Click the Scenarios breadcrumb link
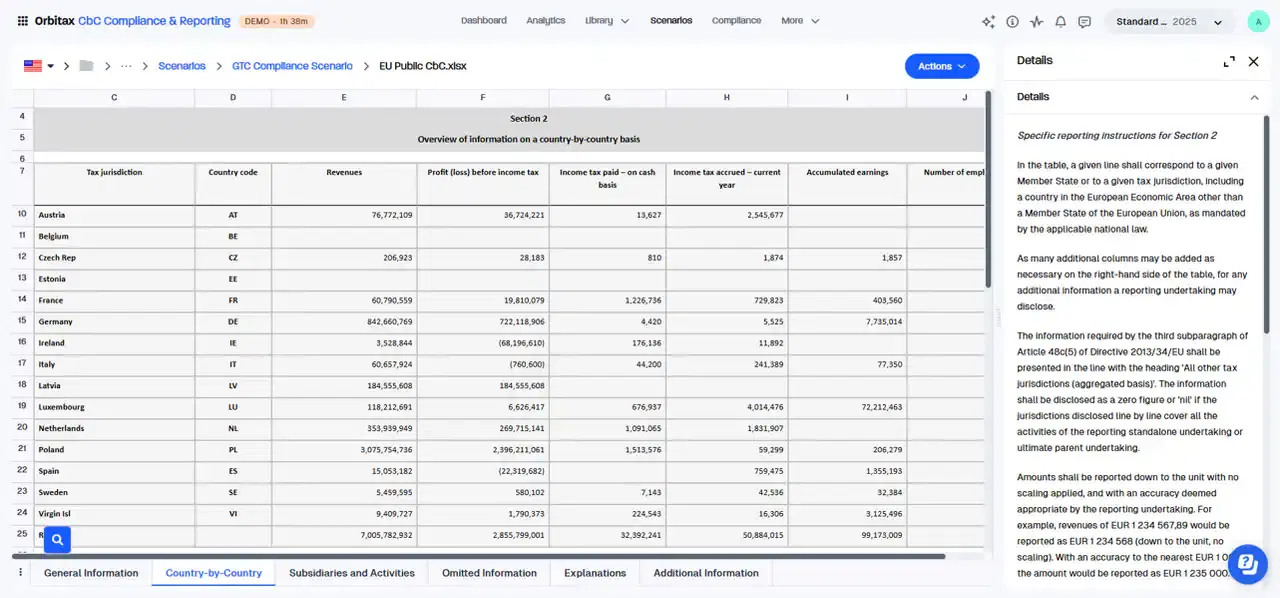The image size is (1280, 598). 182,66
